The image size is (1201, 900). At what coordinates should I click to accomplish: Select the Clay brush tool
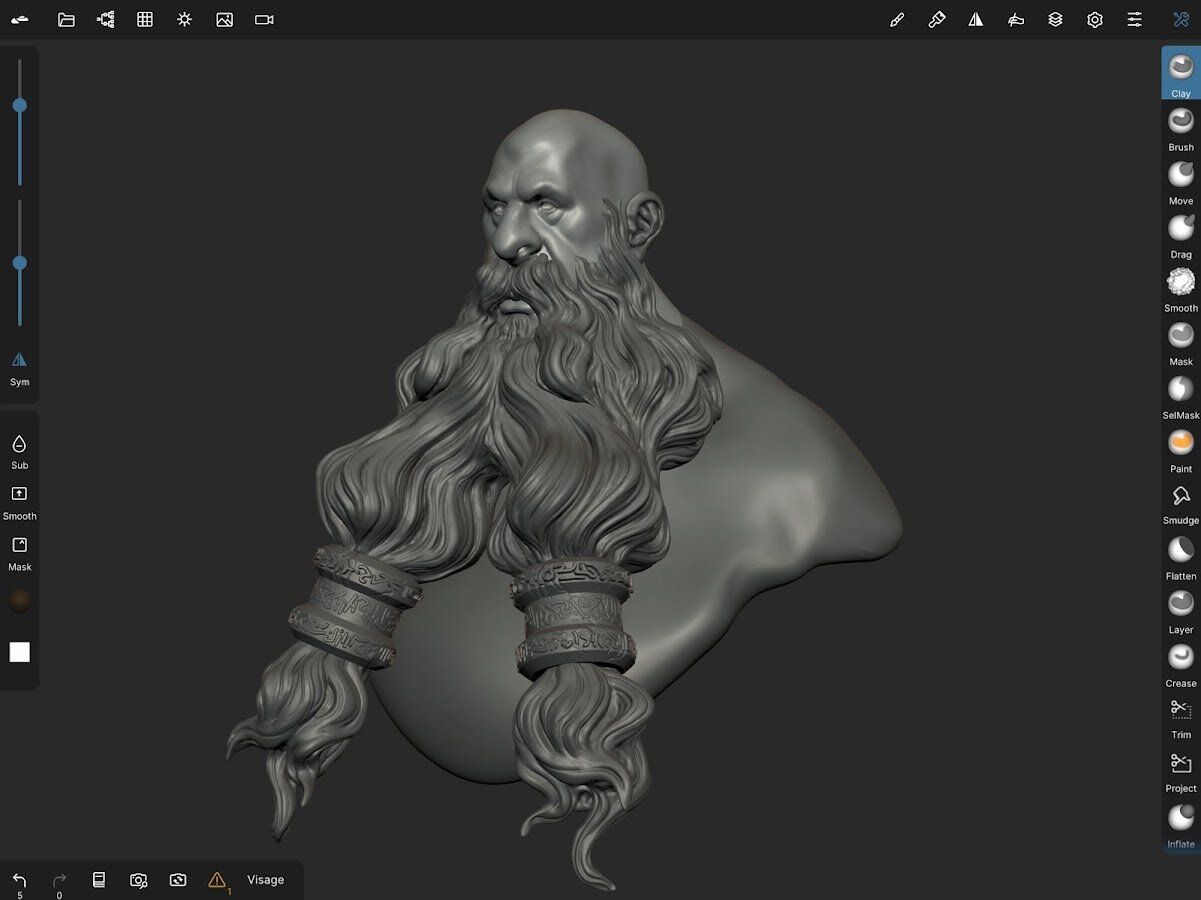1180,72
